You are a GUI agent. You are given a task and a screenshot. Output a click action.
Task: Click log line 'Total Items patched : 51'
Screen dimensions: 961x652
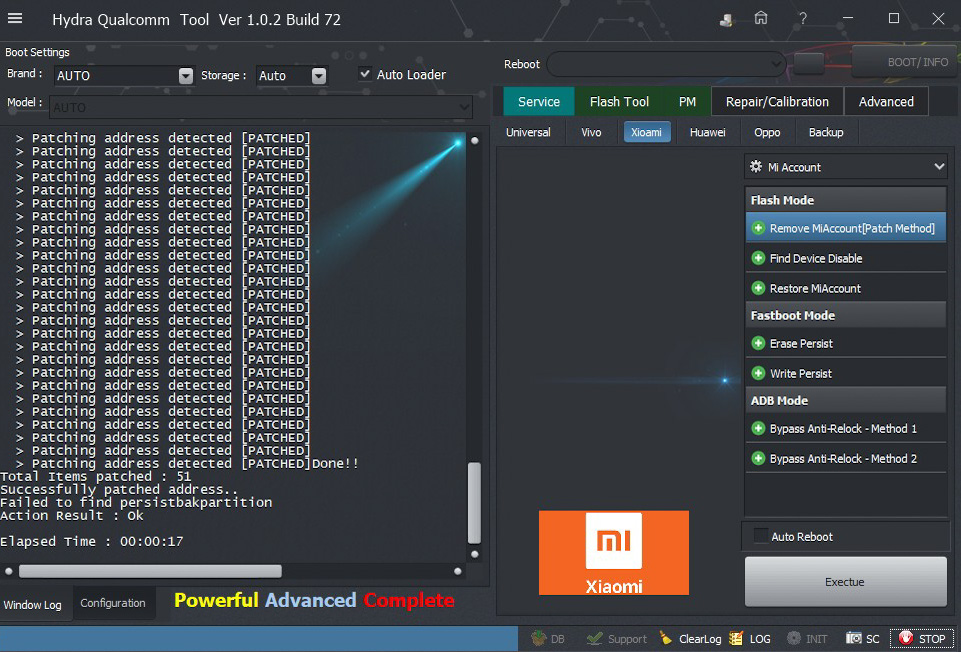pos(96,477)
